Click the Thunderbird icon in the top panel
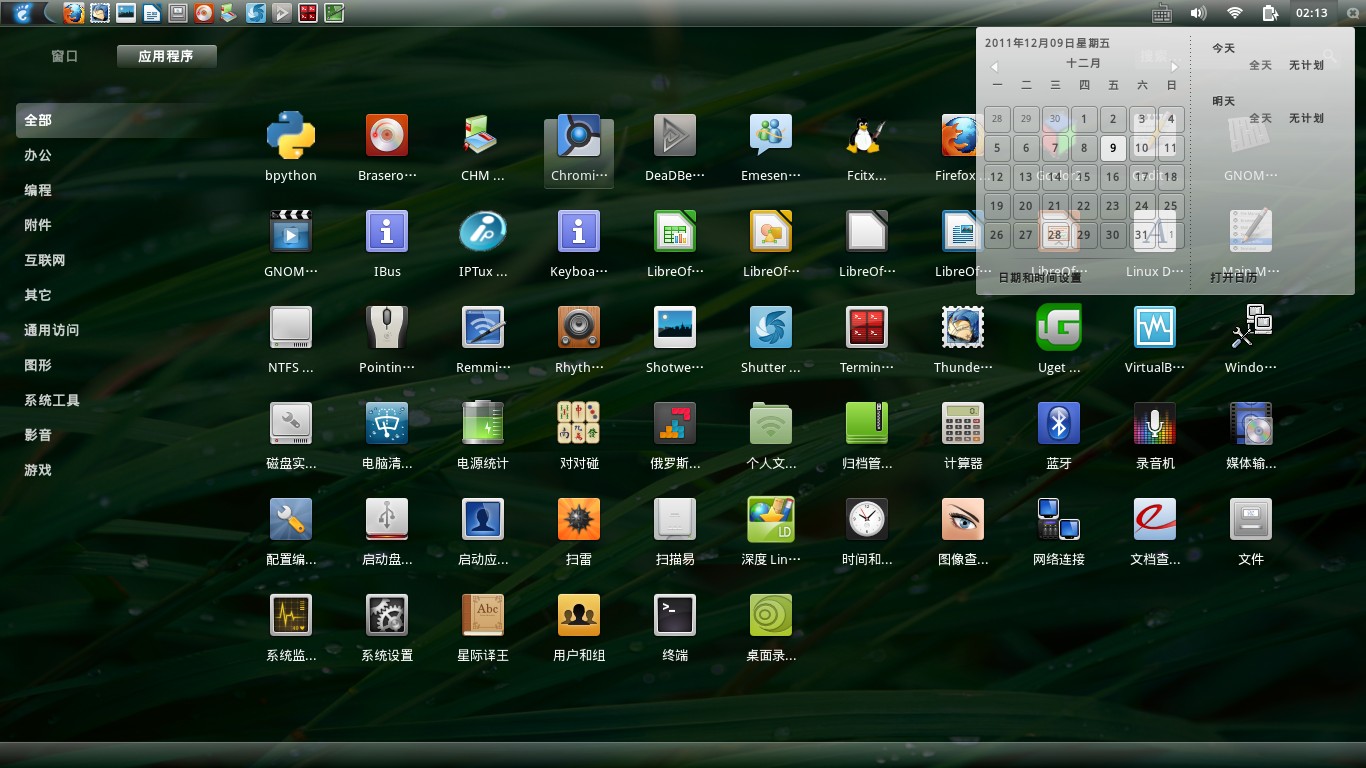 coord(100,13)
